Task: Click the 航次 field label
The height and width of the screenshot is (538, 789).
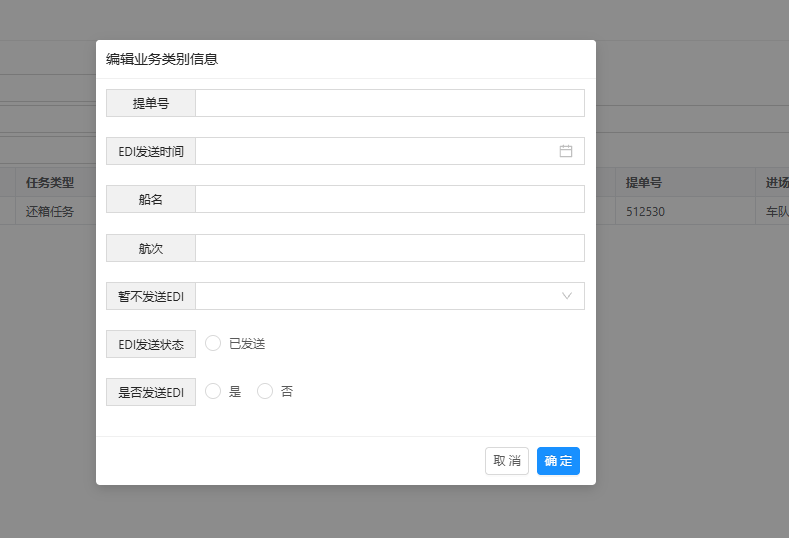Action: coord(151,248)
